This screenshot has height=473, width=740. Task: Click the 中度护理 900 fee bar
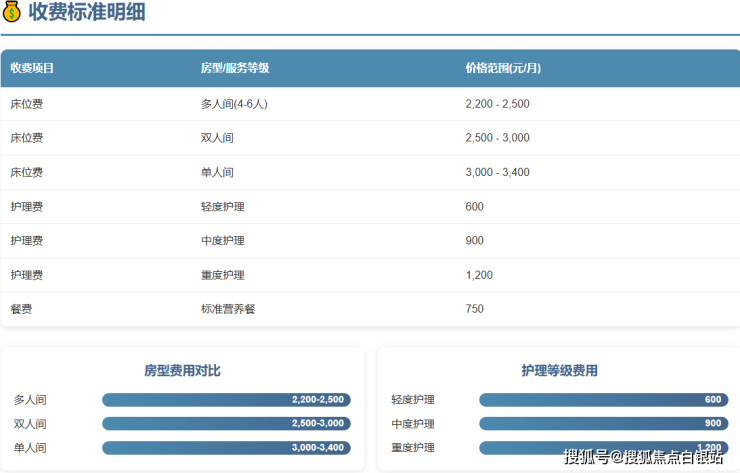603,424
